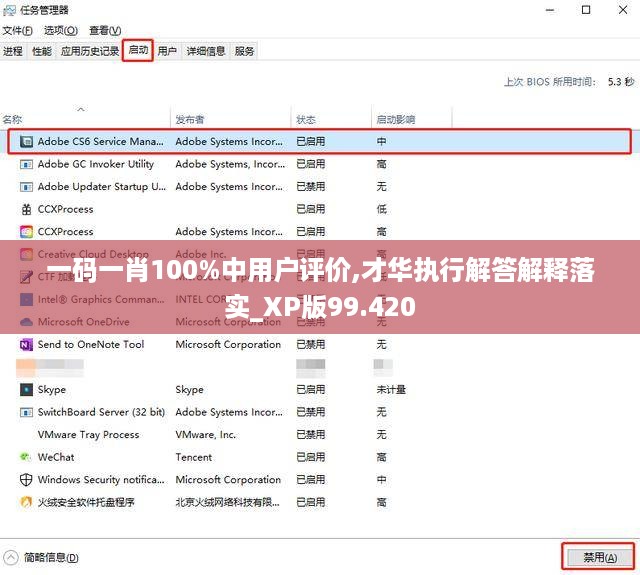Switch to the 用户 tab
The width and height of the screenshot is (640, 575).
tap(167, 51)
